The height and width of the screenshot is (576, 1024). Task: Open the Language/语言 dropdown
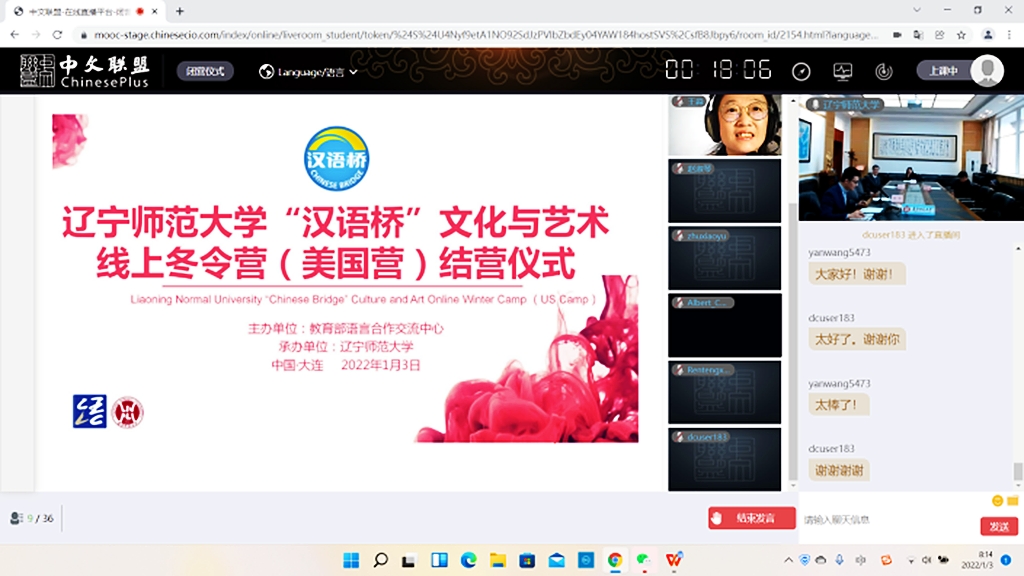coord(308,72)
